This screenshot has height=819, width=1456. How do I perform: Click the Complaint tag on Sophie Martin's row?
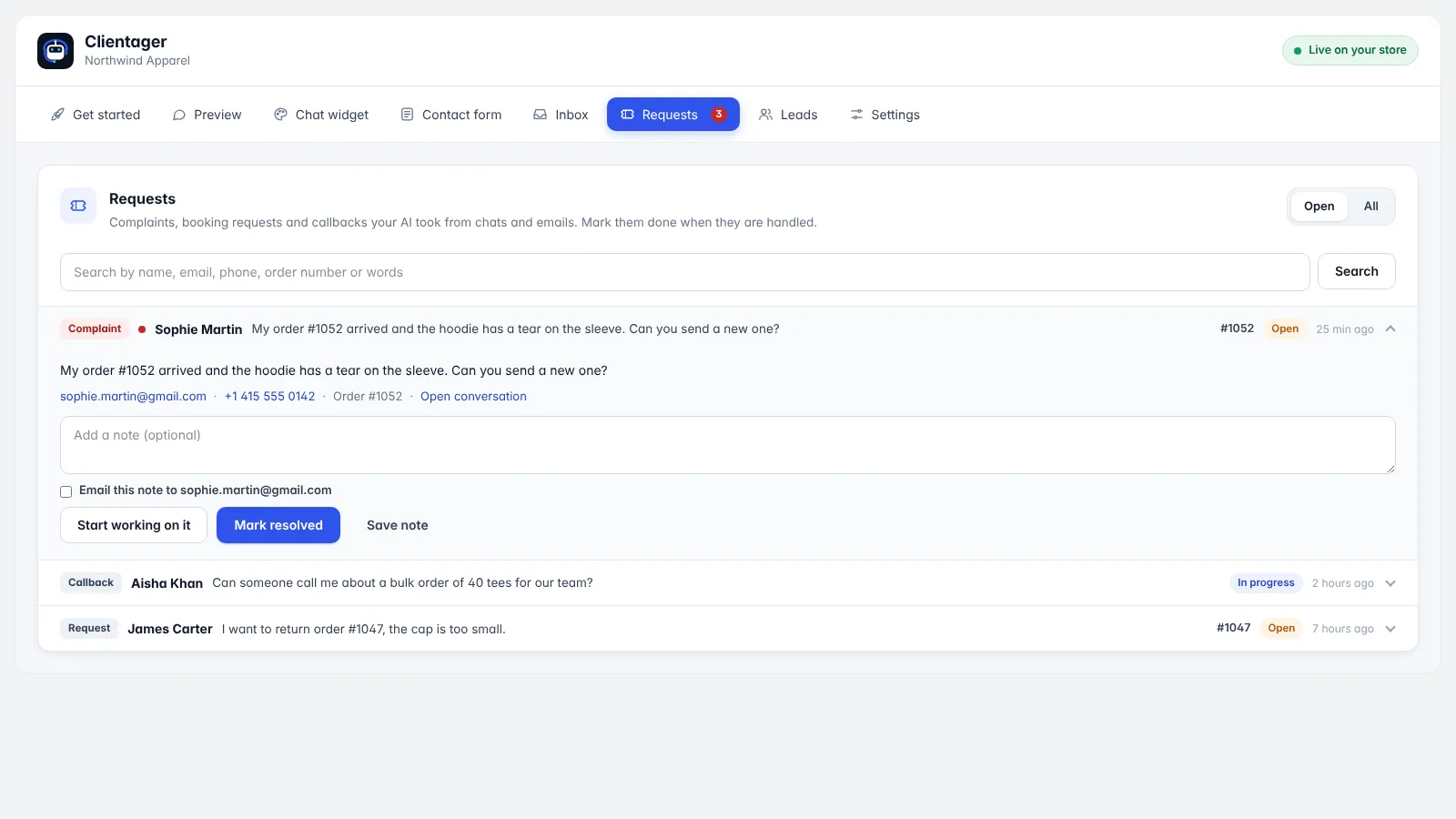point(95,329)
